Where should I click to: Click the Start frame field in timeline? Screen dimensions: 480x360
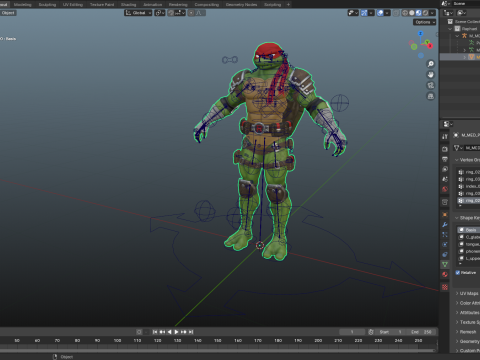[391, 332]
